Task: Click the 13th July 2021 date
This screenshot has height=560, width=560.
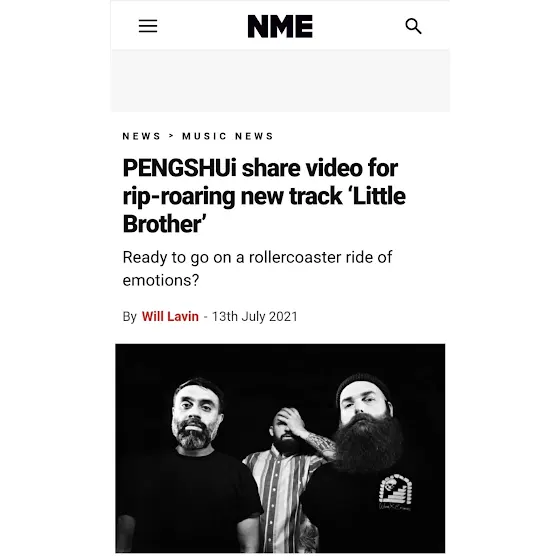Action: [255, 316]
